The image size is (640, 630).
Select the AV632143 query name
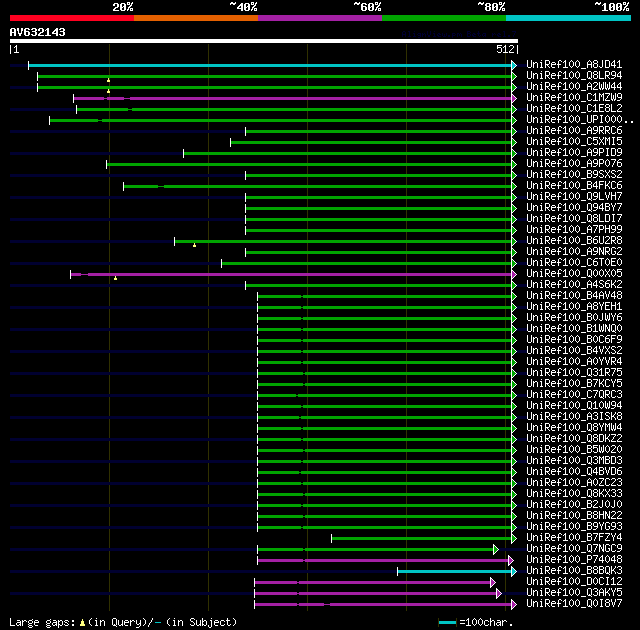[x=38, y=32]
